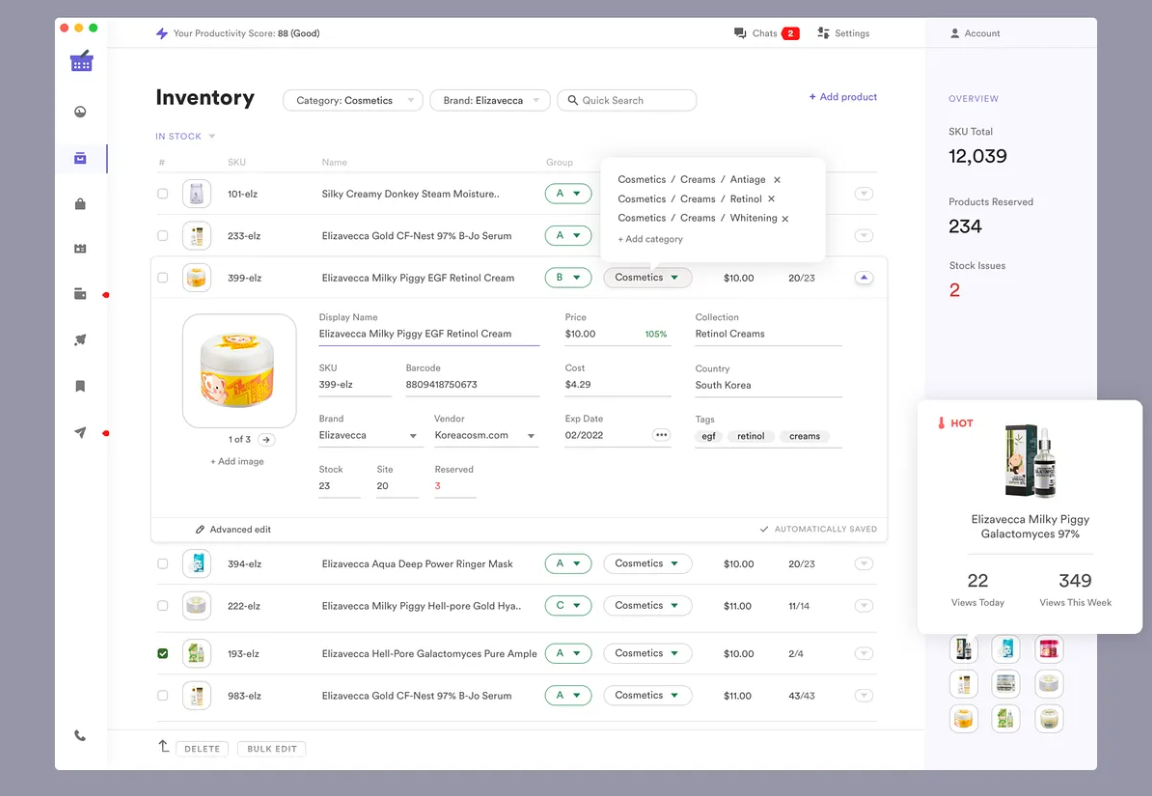
Task: Open the wallet icon in sidebar
Action: click(x=81, y=294)
